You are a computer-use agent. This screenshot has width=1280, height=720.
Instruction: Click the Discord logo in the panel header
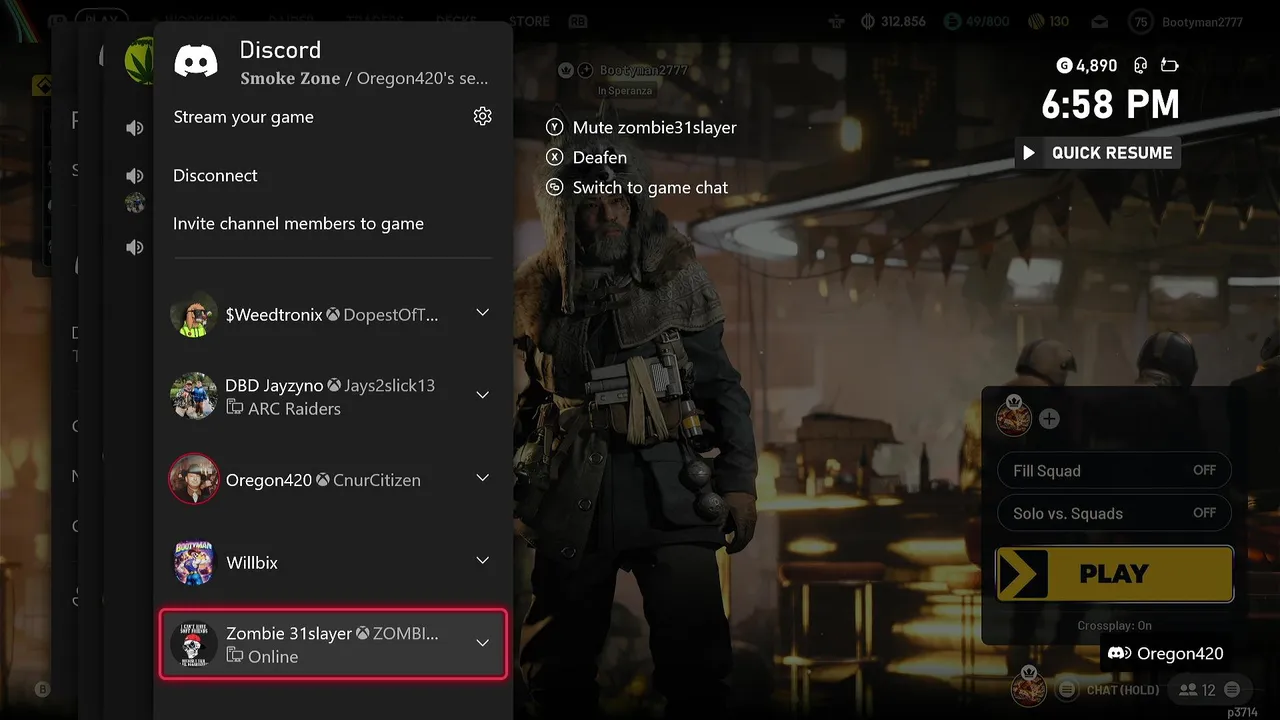[x=196, y=61]
